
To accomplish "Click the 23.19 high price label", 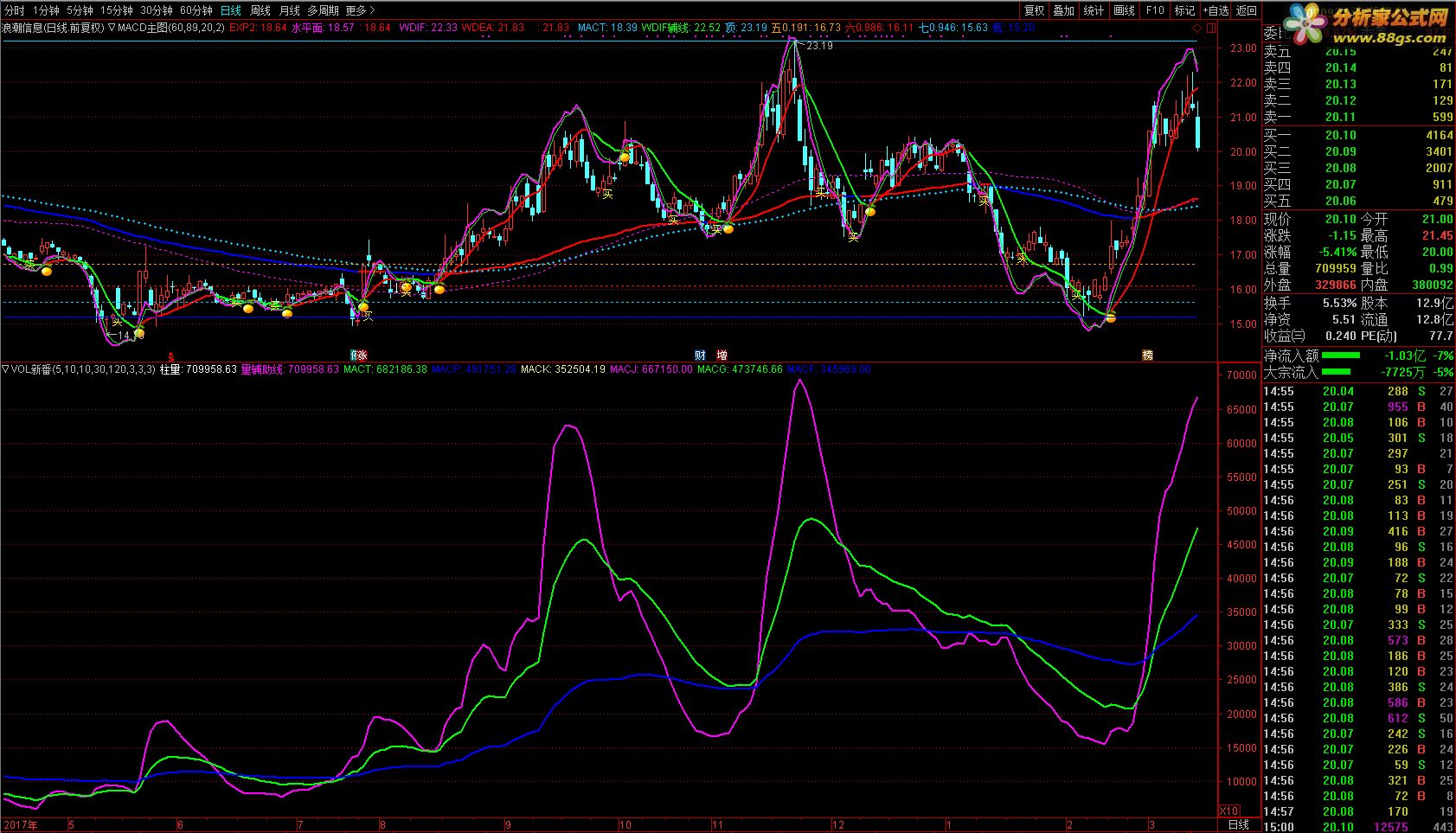I will coord(818,46).
